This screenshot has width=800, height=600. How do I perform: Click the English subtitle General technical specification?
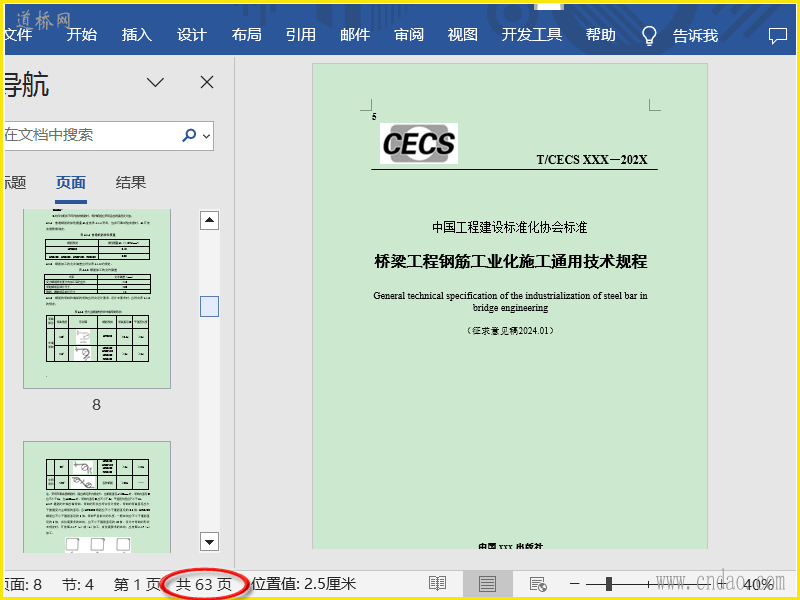pos(510,302)
